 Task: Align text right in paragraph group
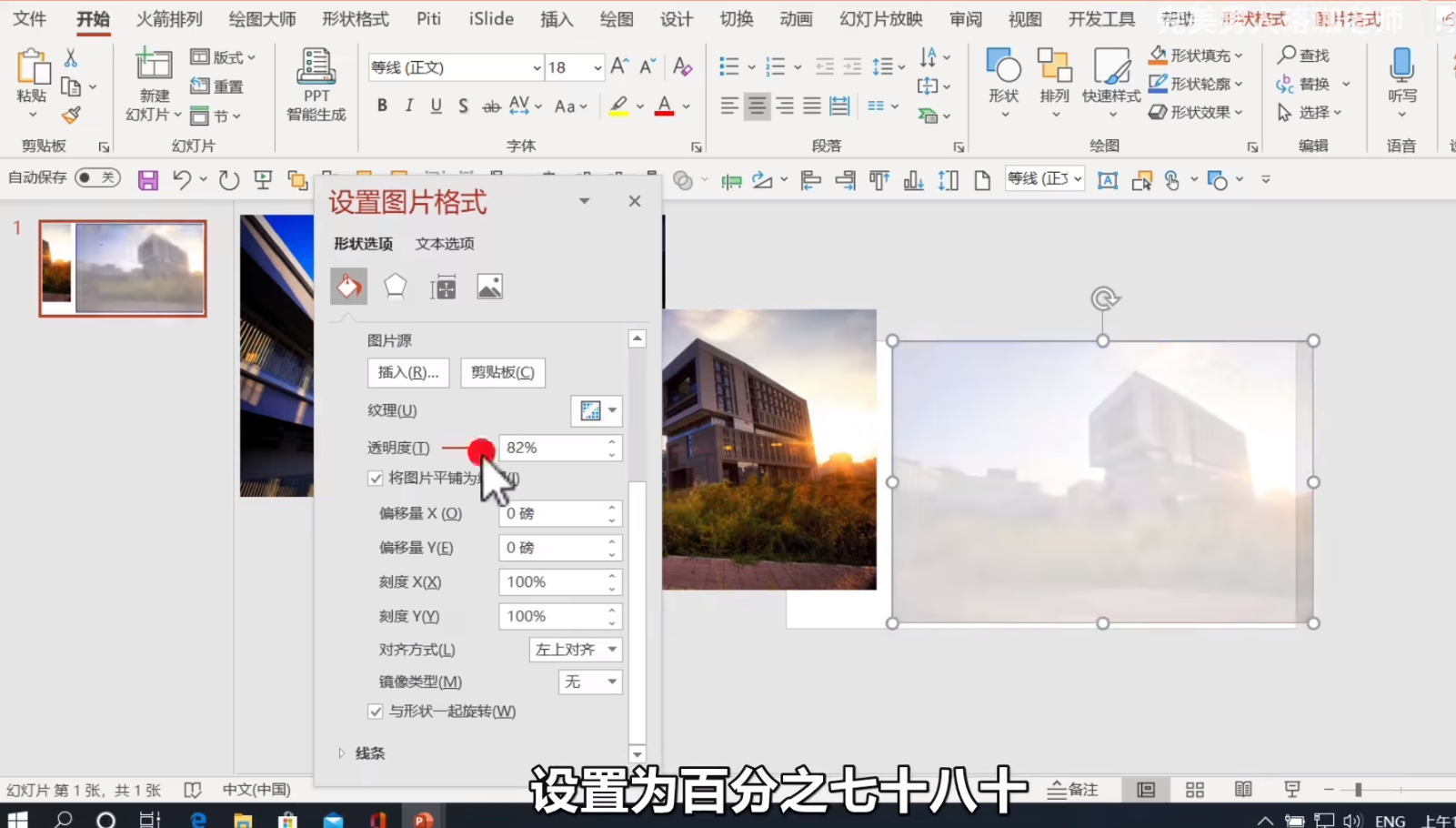784,106
